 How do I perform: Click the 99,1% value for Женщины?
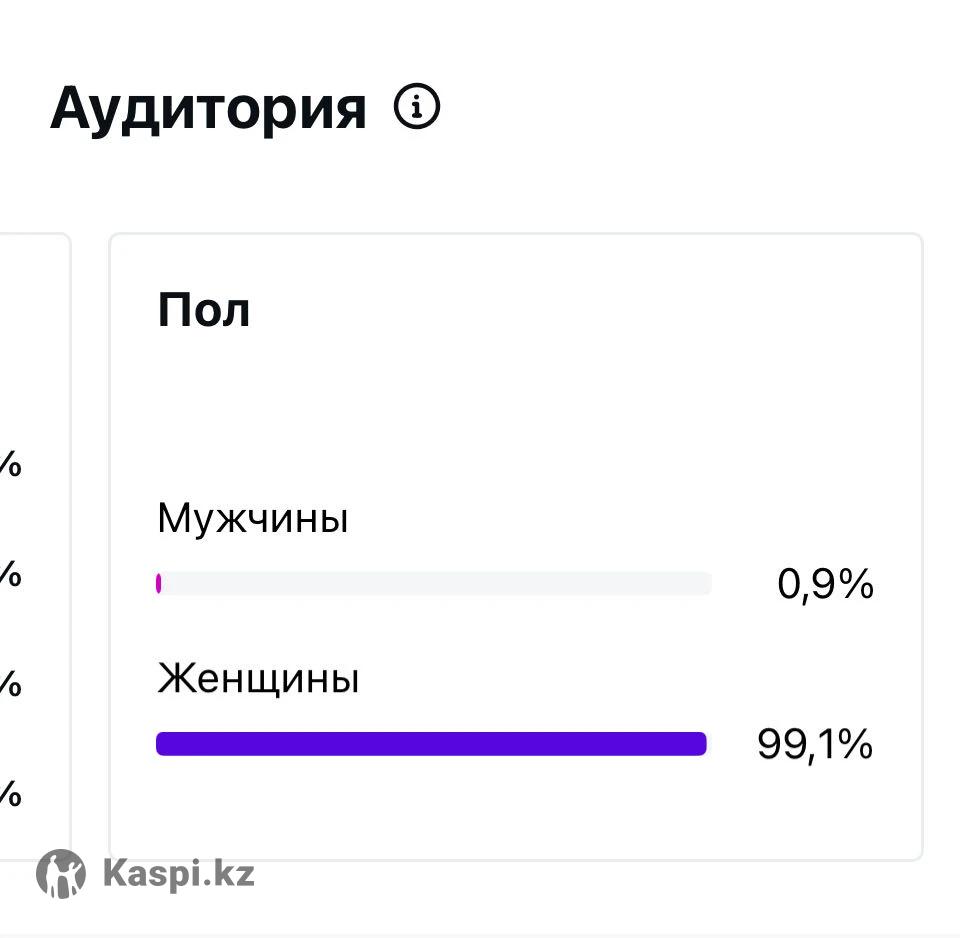coord(815,745)
